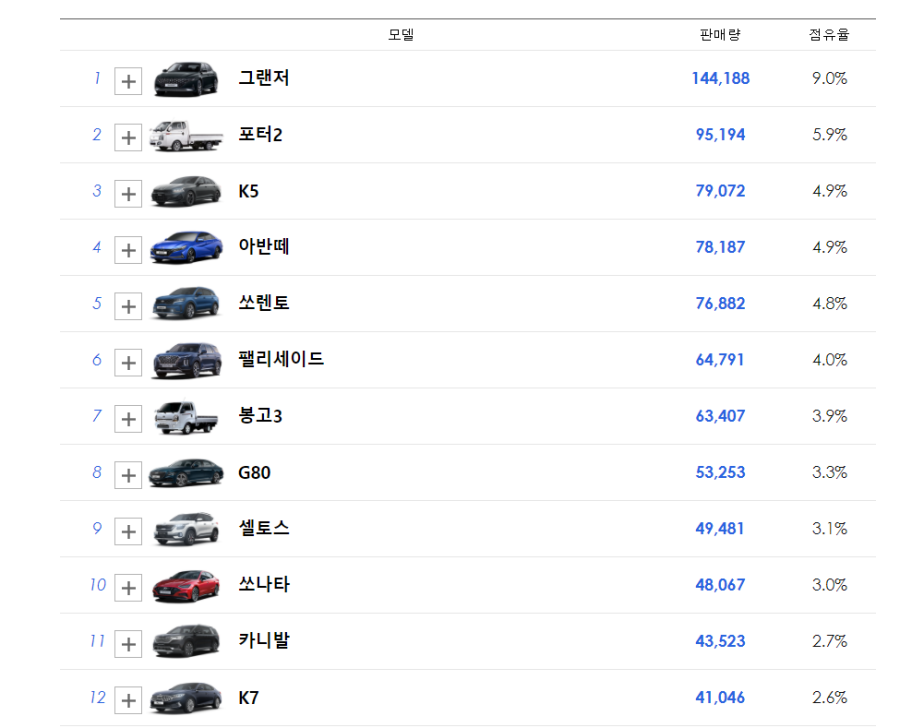Open the 팰리세이드 SUV thumbnail
The height and width of the screenshot is (728, 900).
pyautogui.click(x=186, y=360)
